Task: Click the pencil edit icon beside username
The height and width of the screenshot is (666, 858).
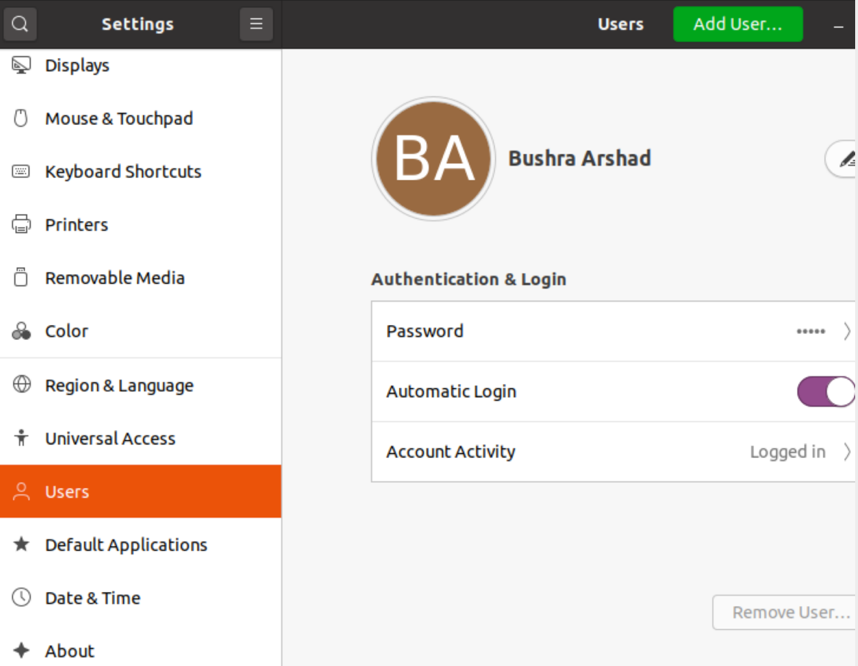Action: click(x=845, y=159)
